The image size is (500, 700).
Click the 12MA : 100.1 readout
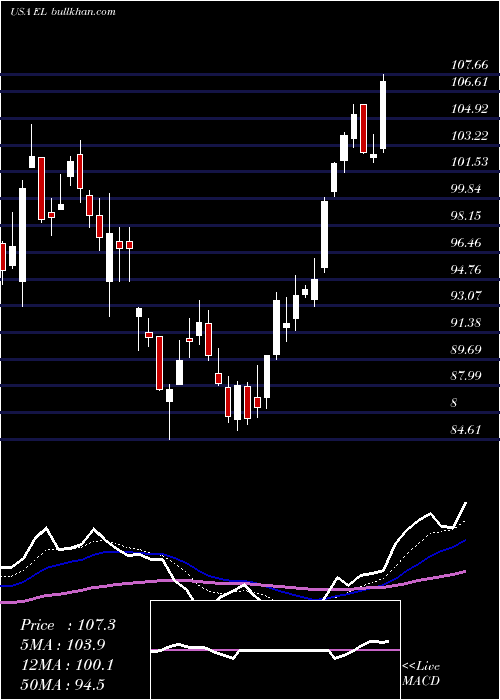[x=67, y=665]
